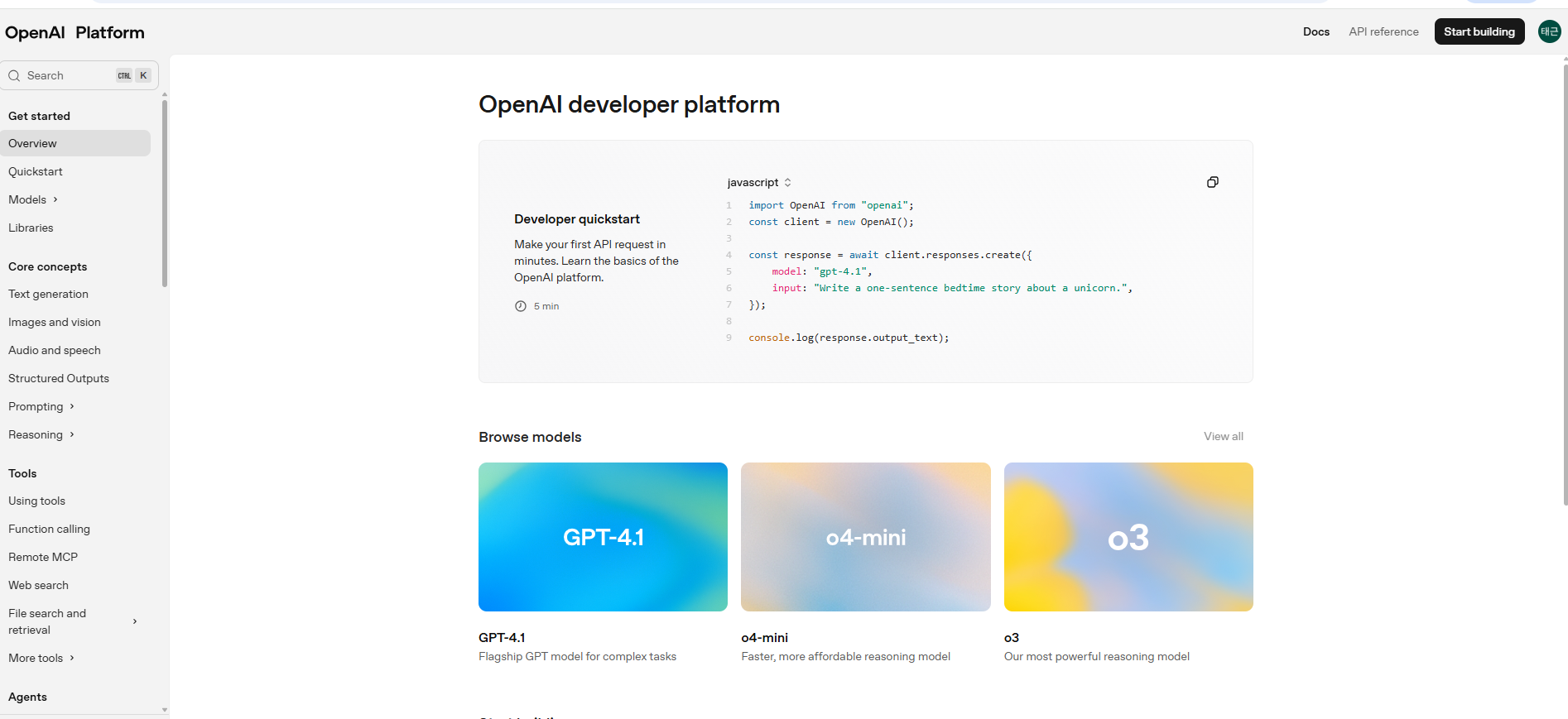The image size is (1568, 719).
Task: Open Web search page
Action: point(38,585)
